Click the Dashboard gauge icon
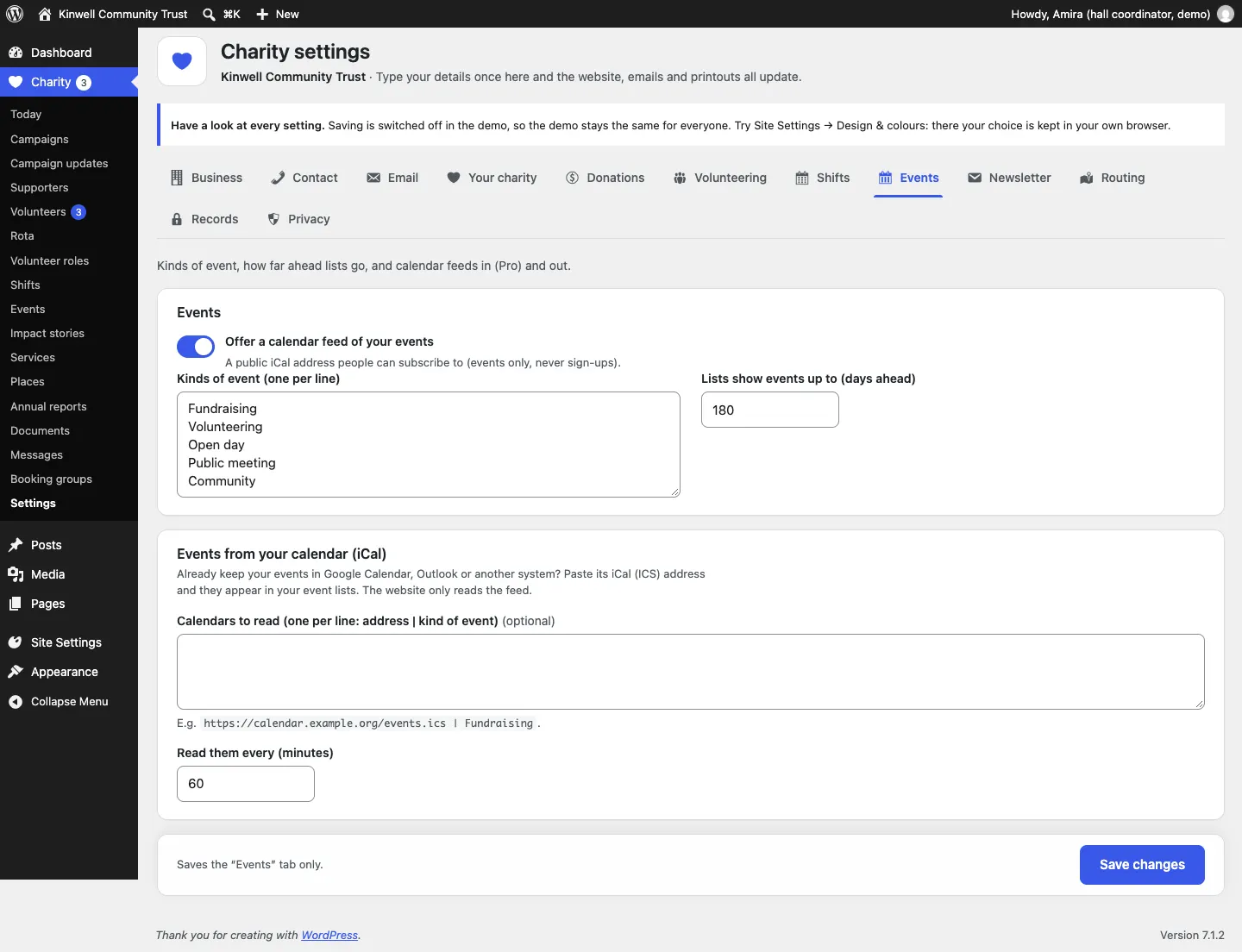This screenshot has height=952, width=1242. tap(16, 53)
